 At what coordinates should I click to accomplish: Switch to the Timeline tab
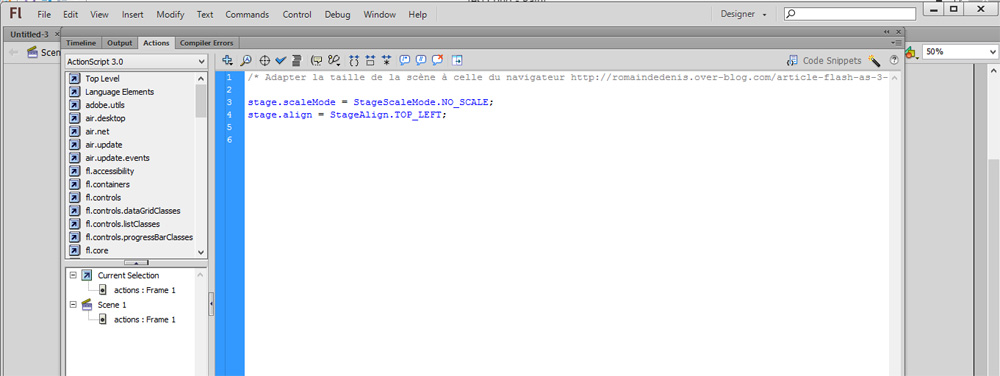tap(81, 43)
